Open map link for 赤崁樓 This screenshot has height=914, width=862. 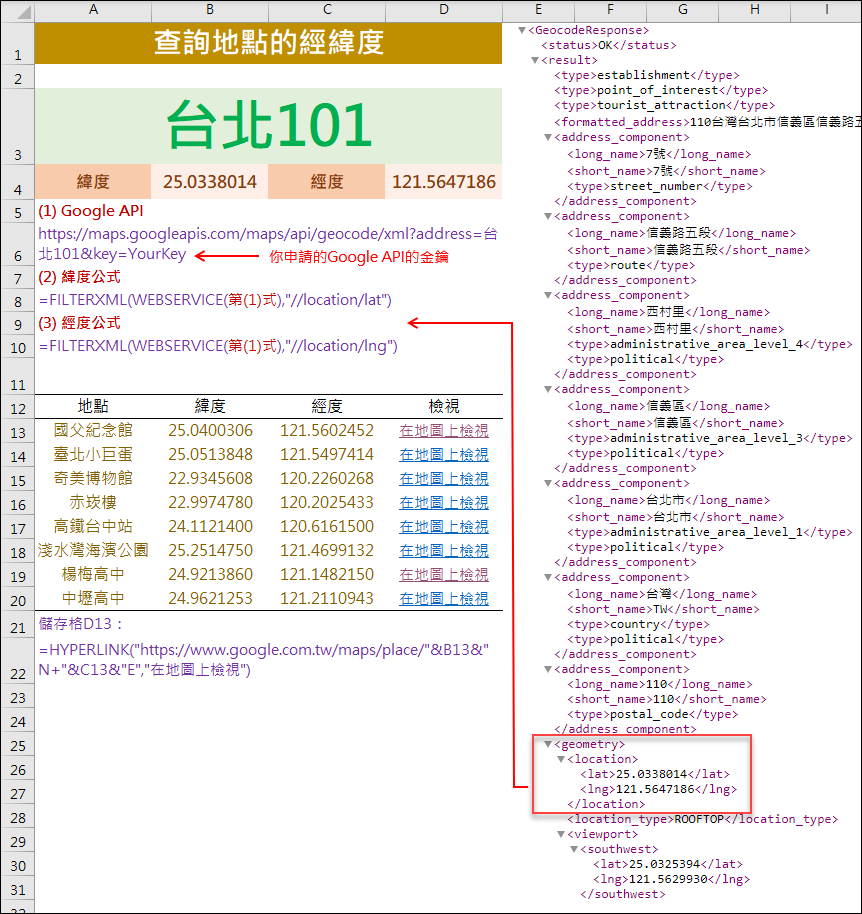(x=444, y=502)
